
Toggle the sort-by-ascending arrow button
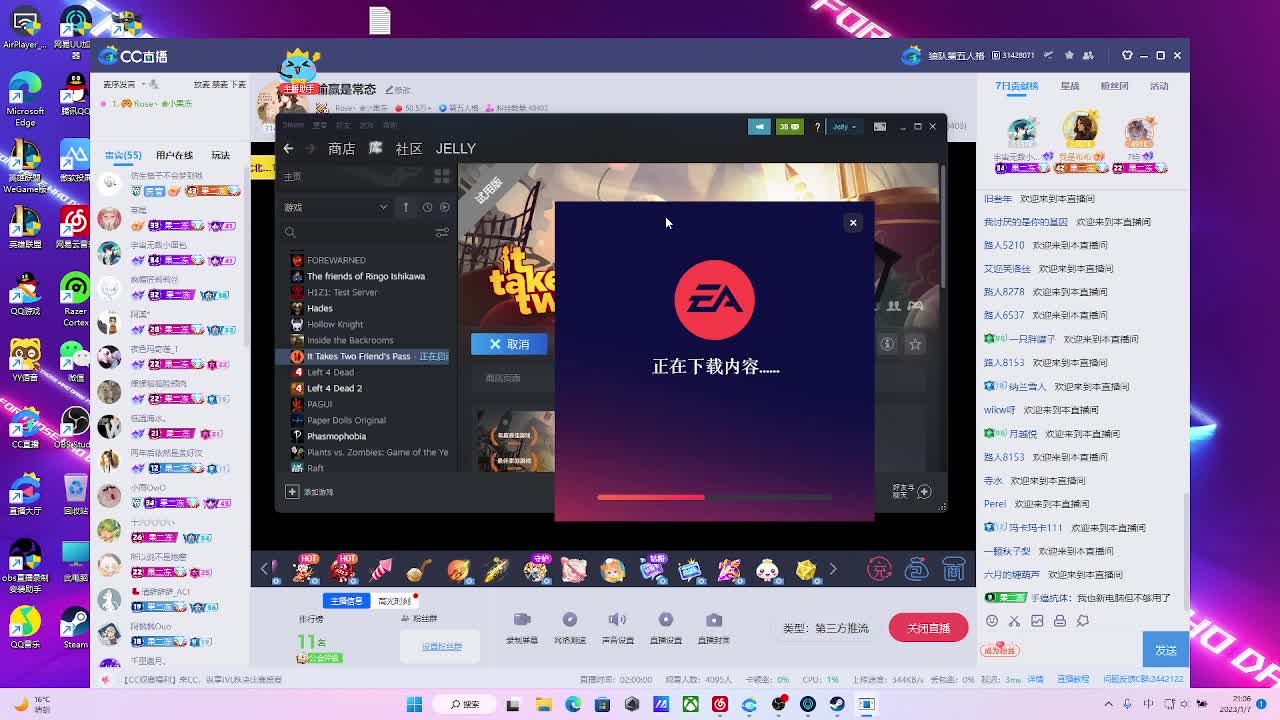click(x=405, y=207)
